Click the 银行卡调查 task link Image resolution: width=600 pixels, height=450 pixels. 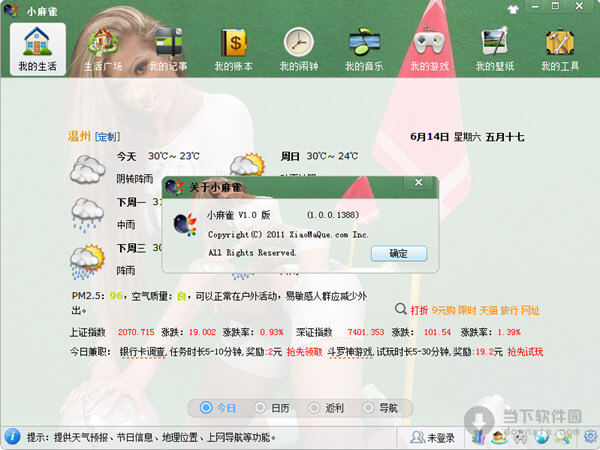coord(142,352)
